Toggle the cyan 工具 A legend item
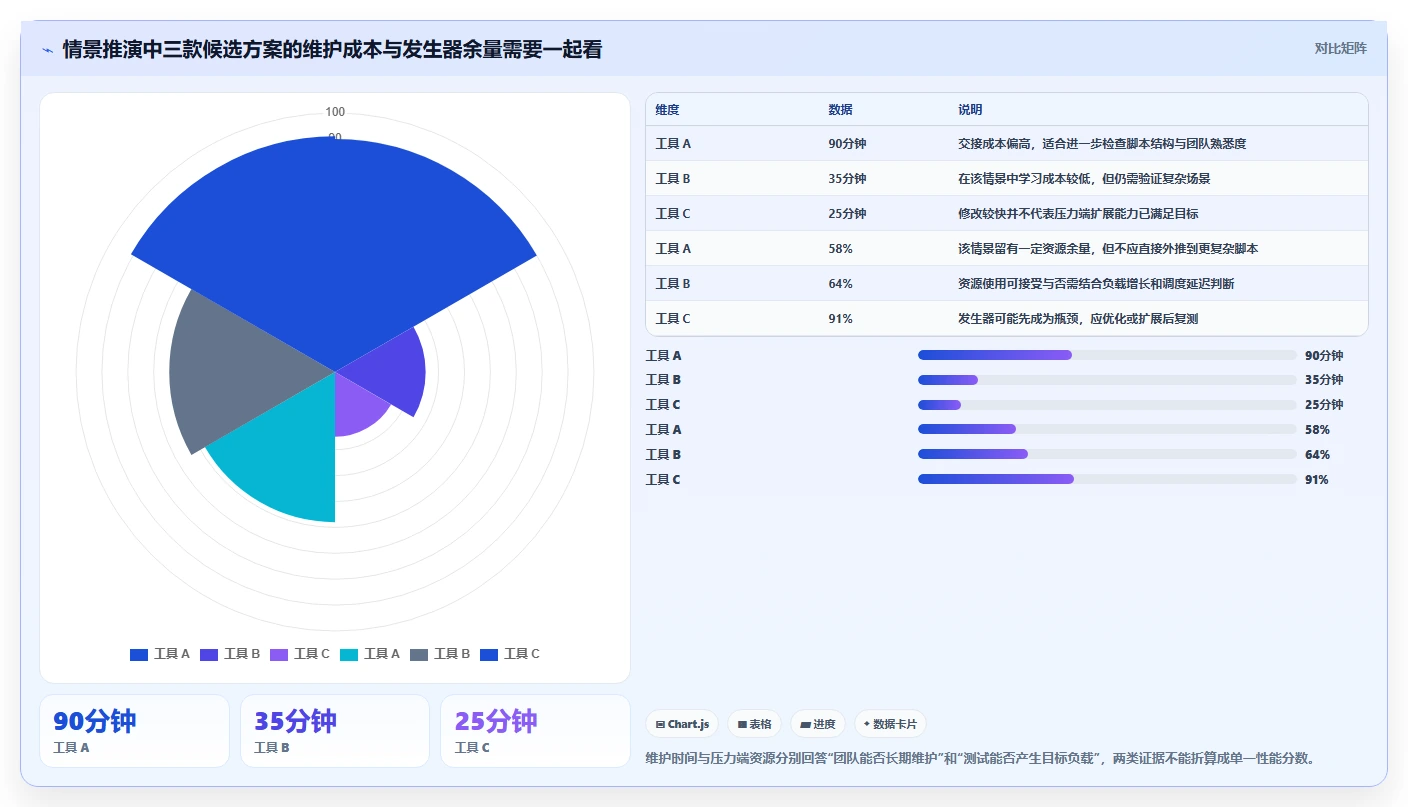This screenshot has height=807, width=1408. tap(370, 654)
